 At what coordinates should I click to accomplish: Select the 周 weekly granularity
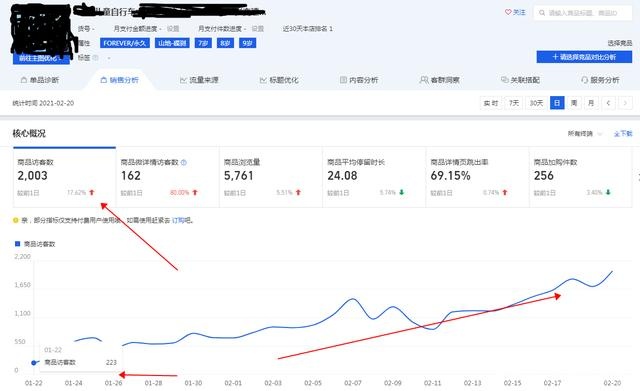[x=574, y=103]
